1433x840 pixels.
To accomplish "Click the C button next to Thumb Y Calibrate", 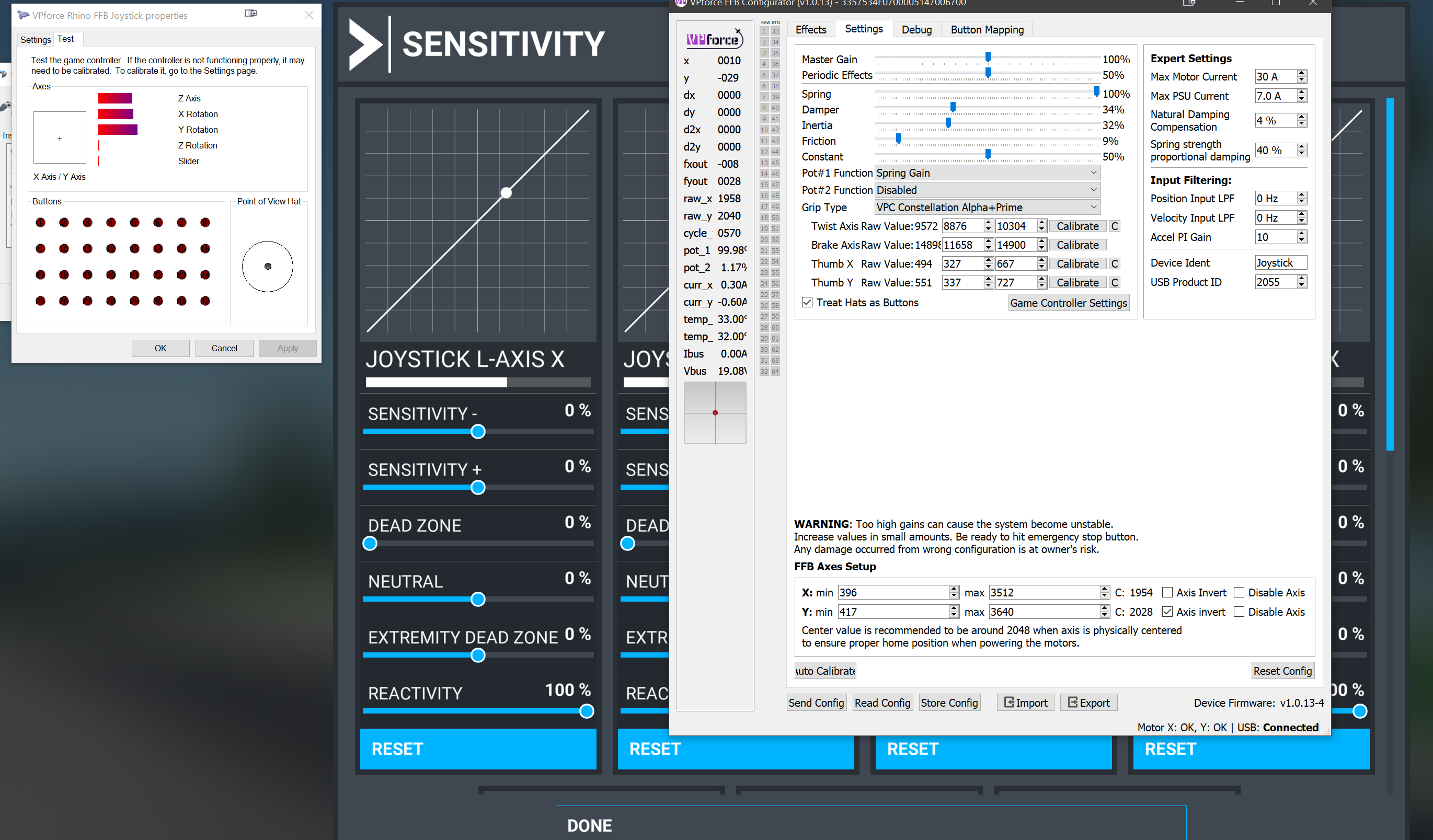I will click(1115, 283).
